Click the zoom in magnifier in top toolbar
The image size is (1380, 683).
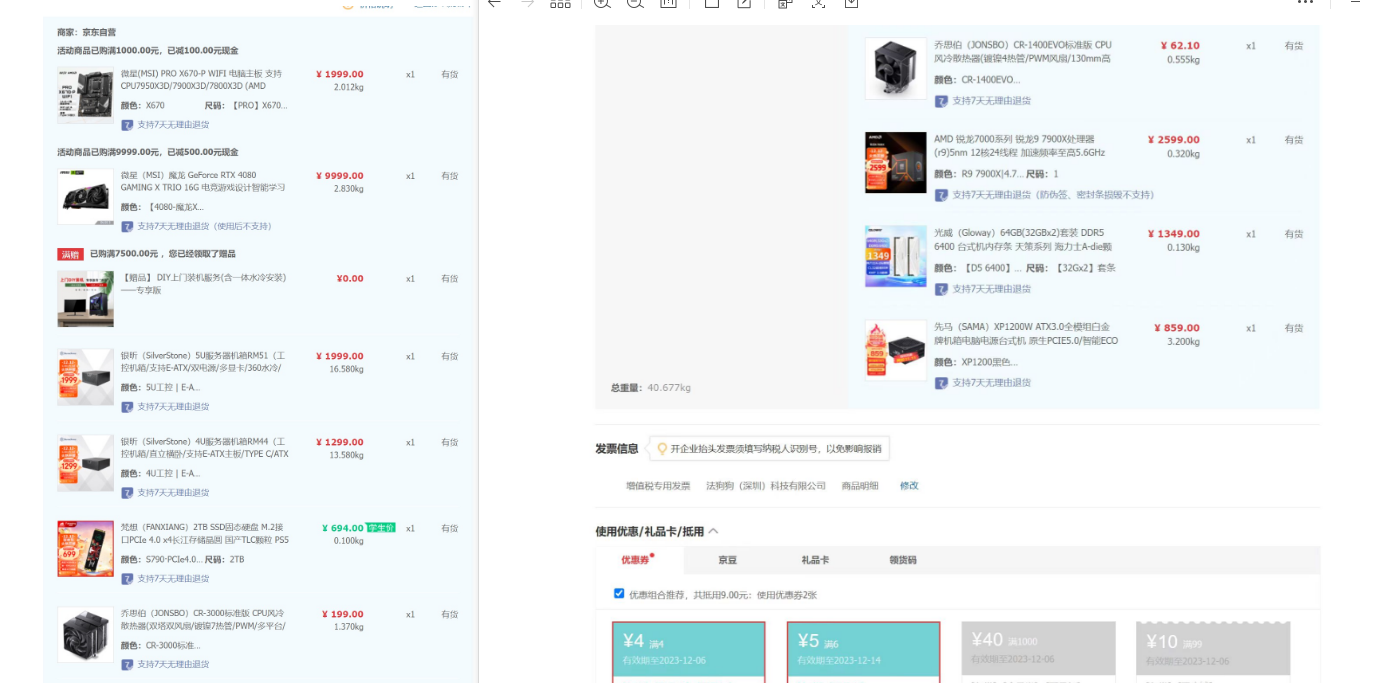click(602, 3)
